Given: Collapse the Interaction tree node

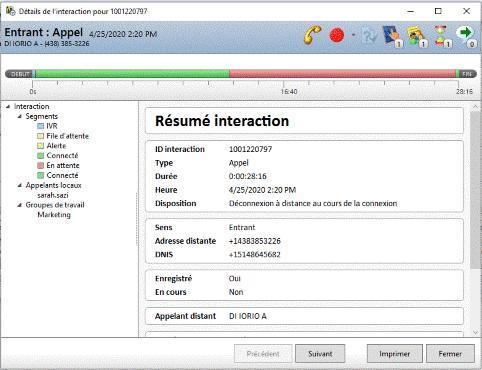Looking at the screenshot, I should coord(8,106).
